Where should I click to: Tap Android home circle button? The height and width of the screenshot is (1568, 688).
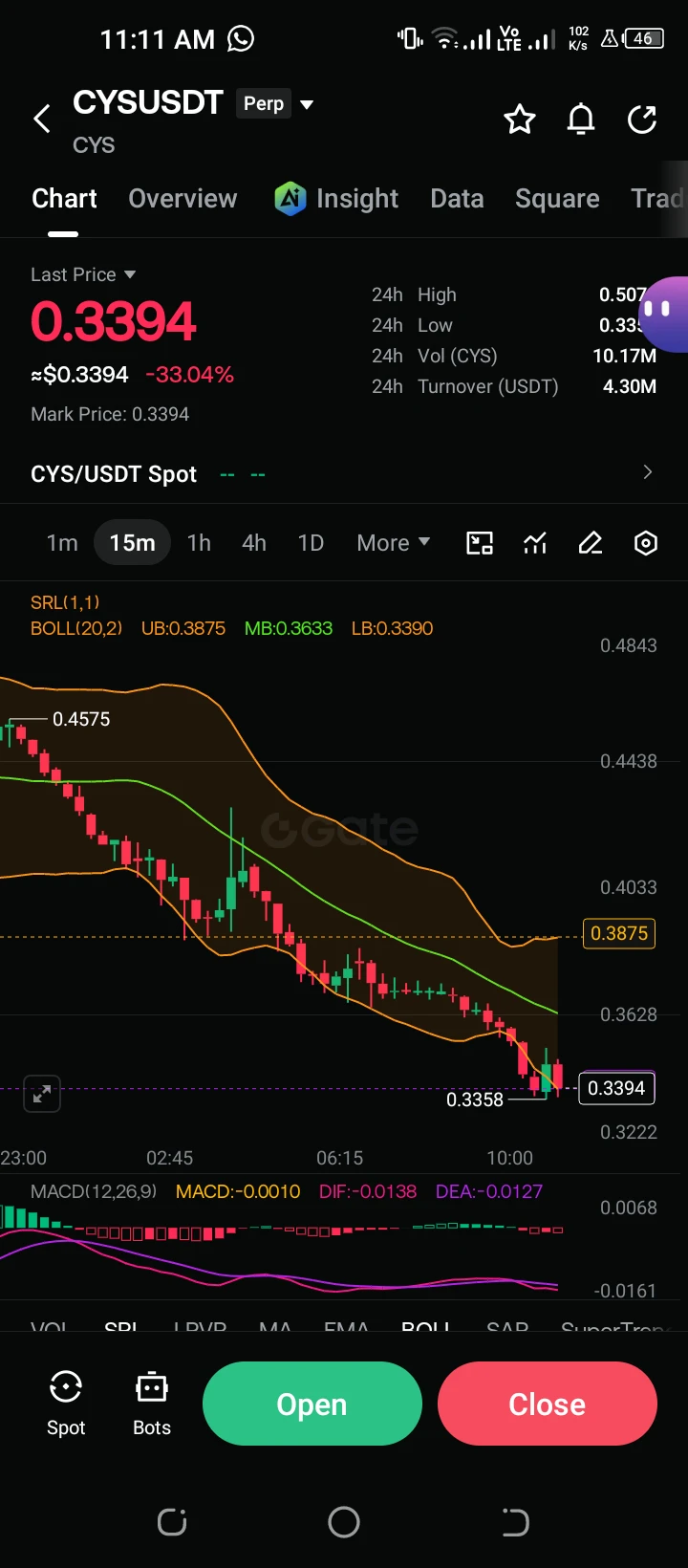tap(344, 1522)
